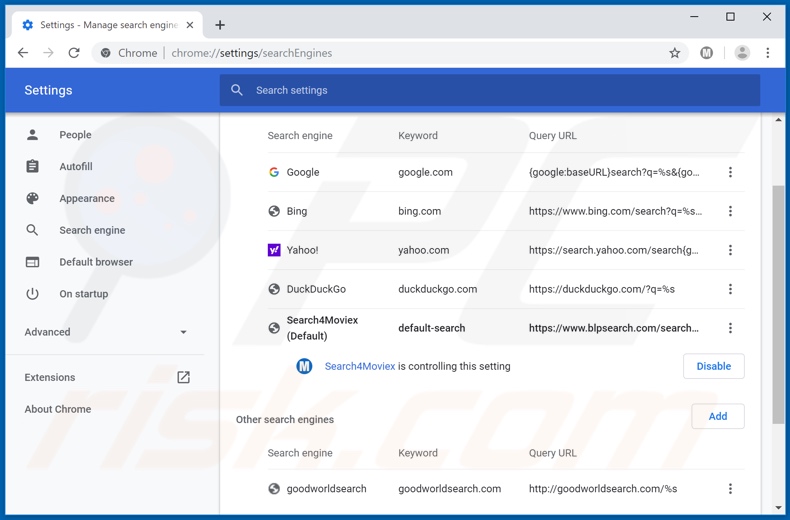Maximize the Chrome window
Screen dimensions: 790x520
tap(730, 17)
